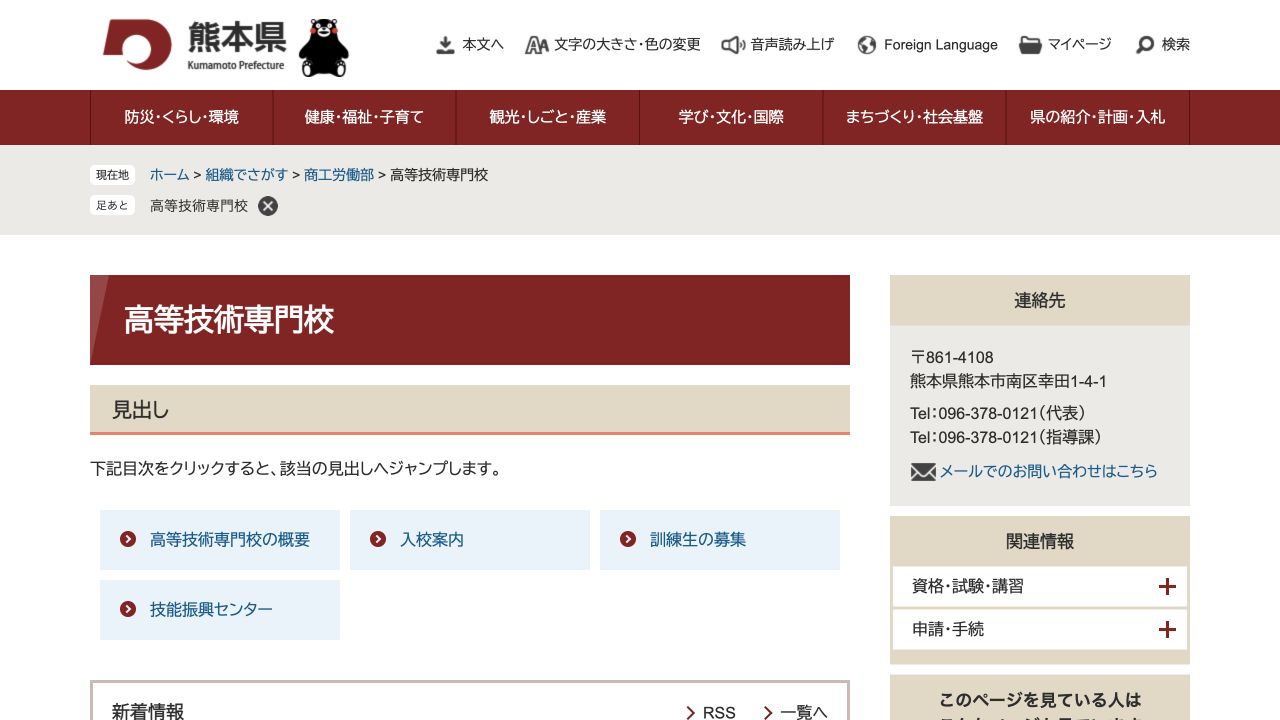
Task: Click address 熊本県熊本市南区幸田1-4-1
Action: [1008, 381]
